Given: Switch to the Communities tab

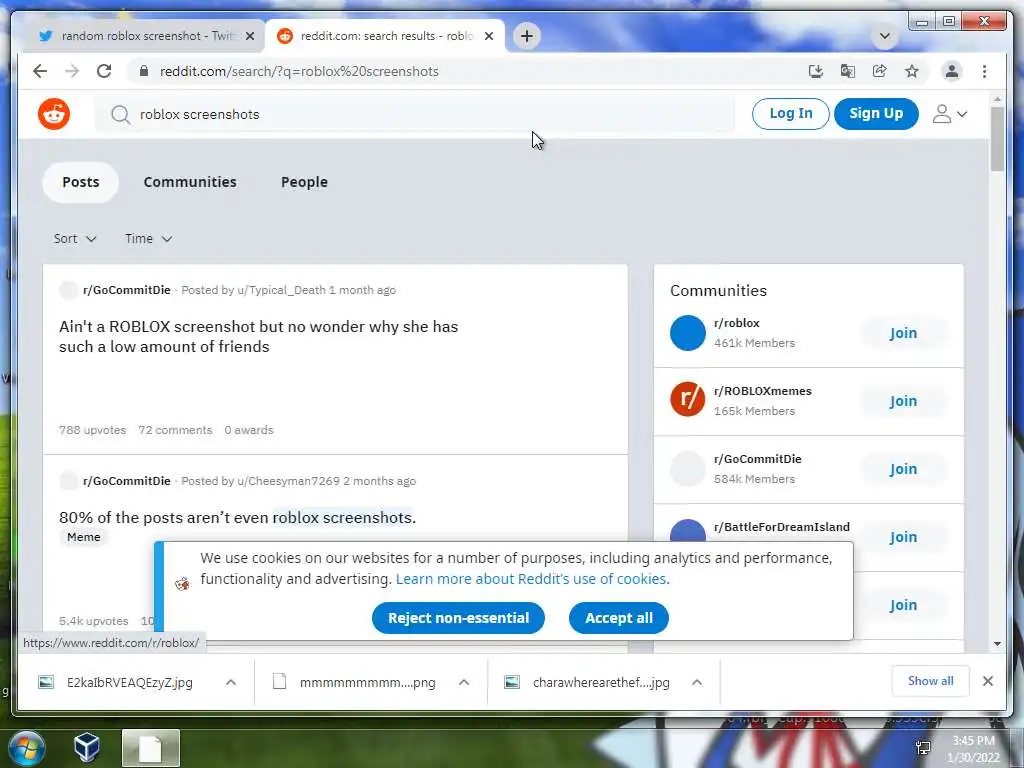Looking at the screenshot, I should point(190,182).
